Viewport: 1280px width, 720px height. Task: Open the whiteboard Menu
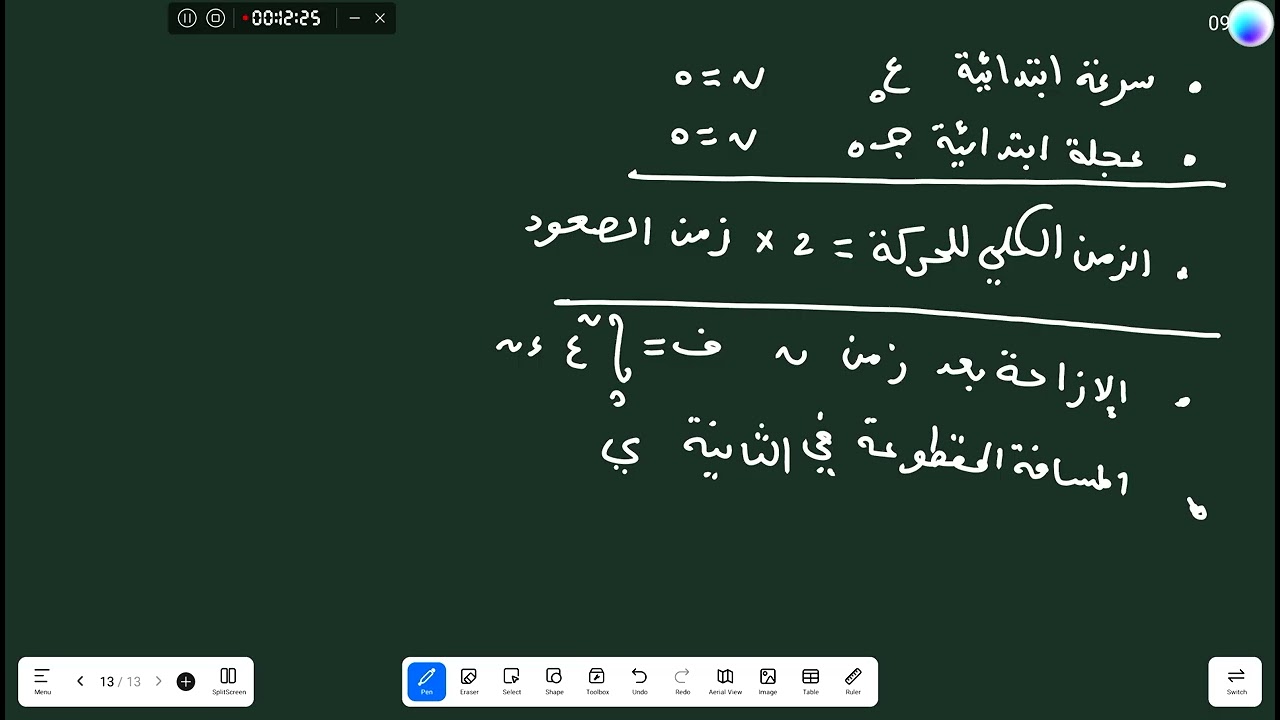click(x=42, y=681)
